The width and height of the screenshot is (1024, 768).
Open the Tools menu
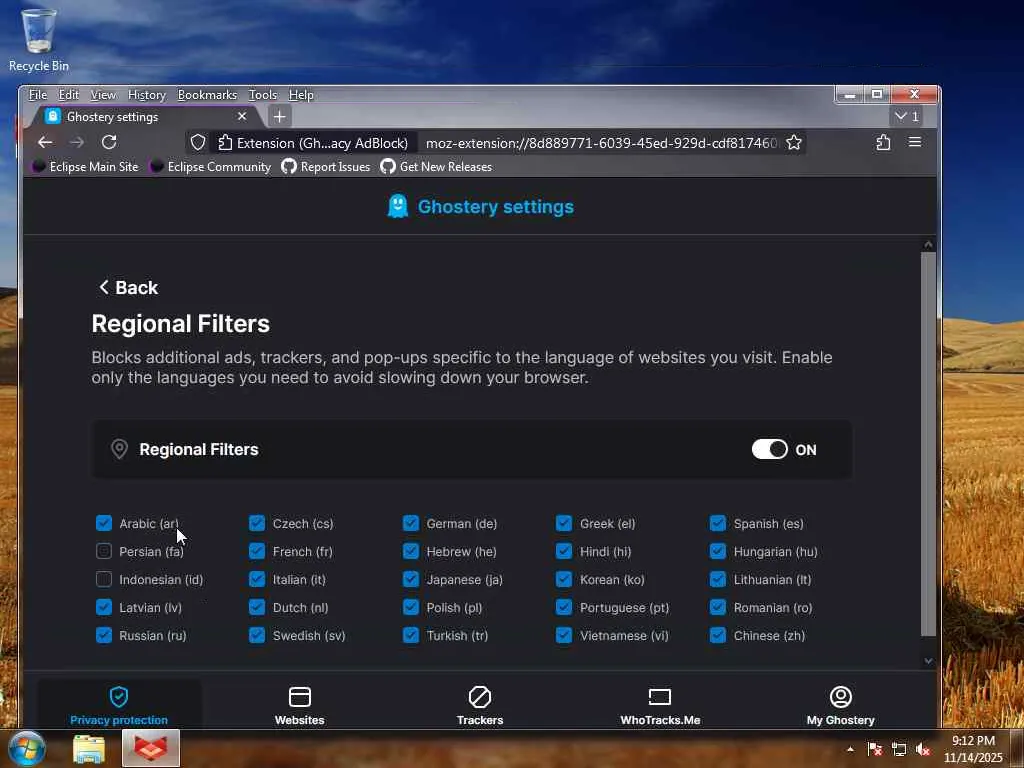263,95
